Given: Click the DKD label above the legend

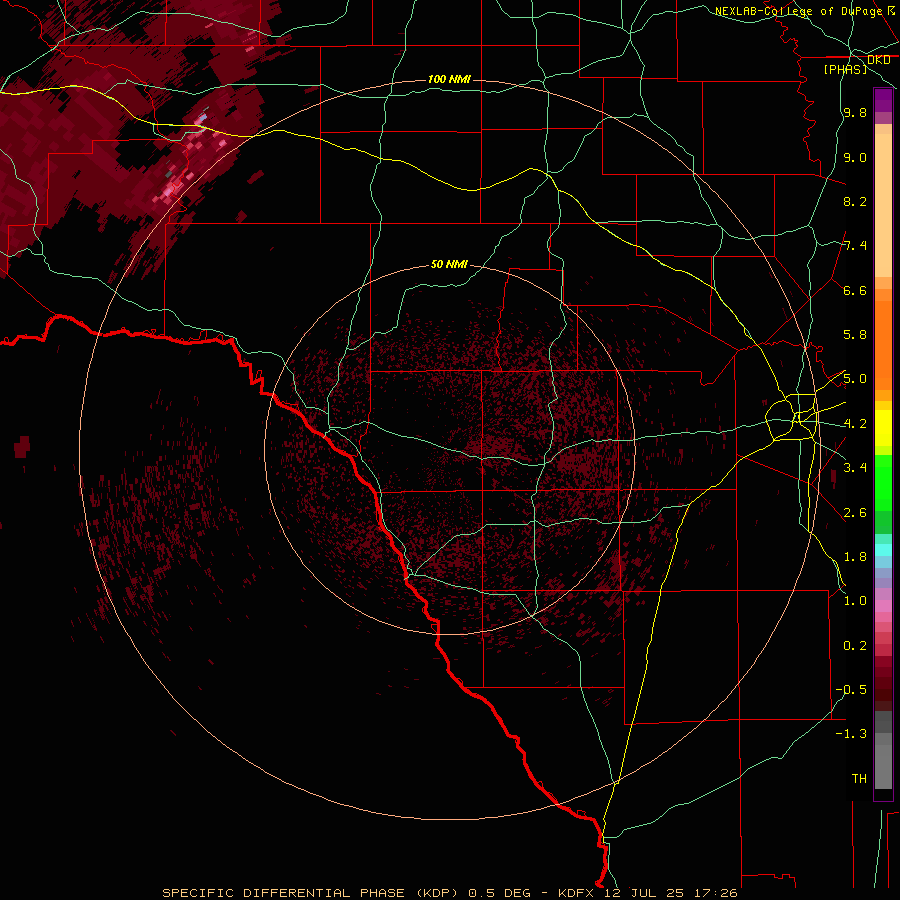Looking at the screenshot, I should pos(879,59).
